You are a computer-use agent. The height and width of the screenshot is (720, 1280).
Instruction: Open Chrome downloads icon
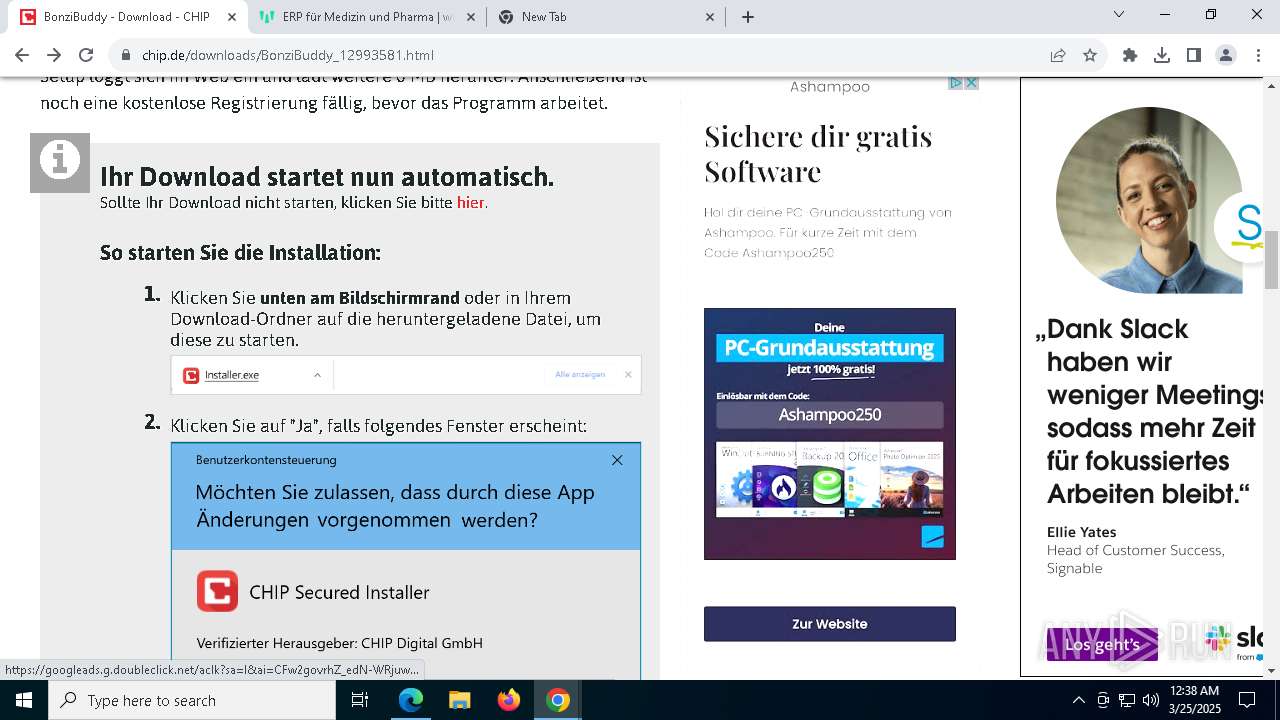pos(1162,55)
